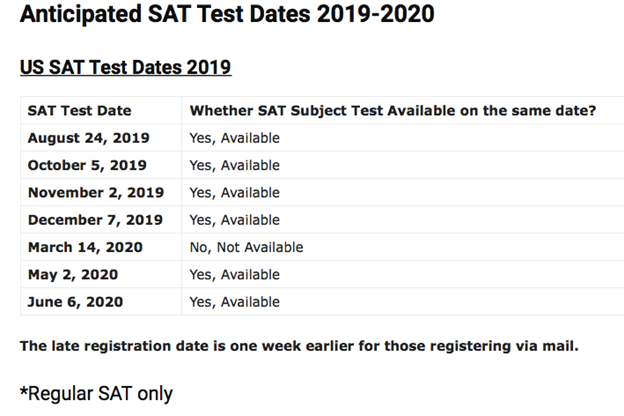The width and height of the screenshot is (624, 416).
Task: Click 'Yes, Available' in the June 6 row
Action: point(234,302)
